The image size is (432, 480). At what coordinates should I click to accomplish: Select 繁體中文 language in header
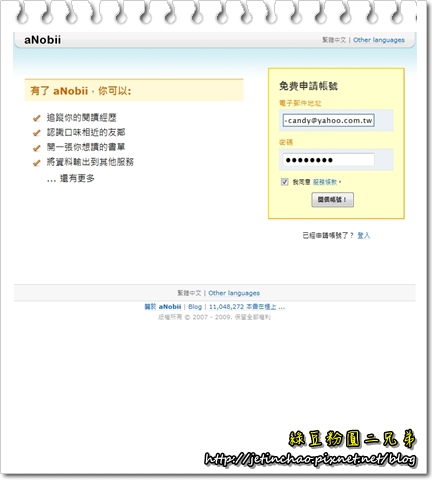[334, 40]
